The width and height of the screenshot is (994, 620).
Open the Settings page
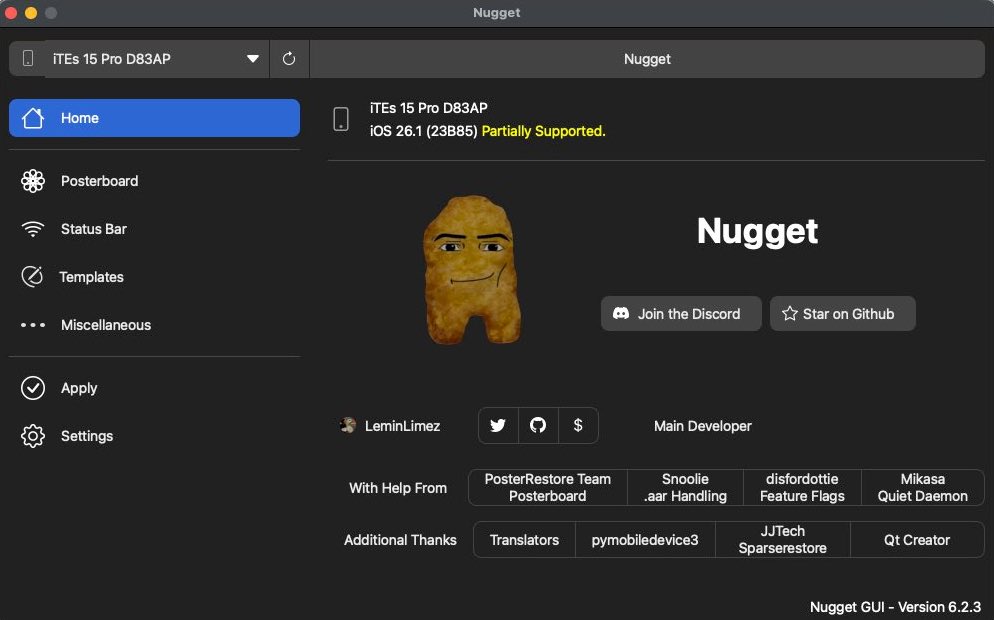click(154, 436)
